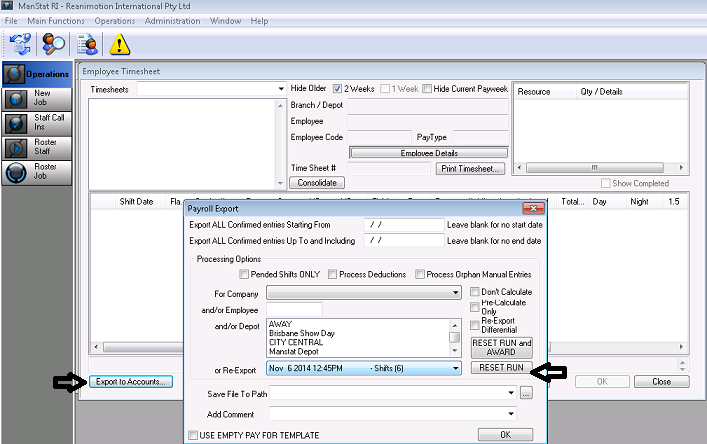Screen dimensions: 707x444
Task: Click the yellow warning triangle icon
Action: click(120, 43)
